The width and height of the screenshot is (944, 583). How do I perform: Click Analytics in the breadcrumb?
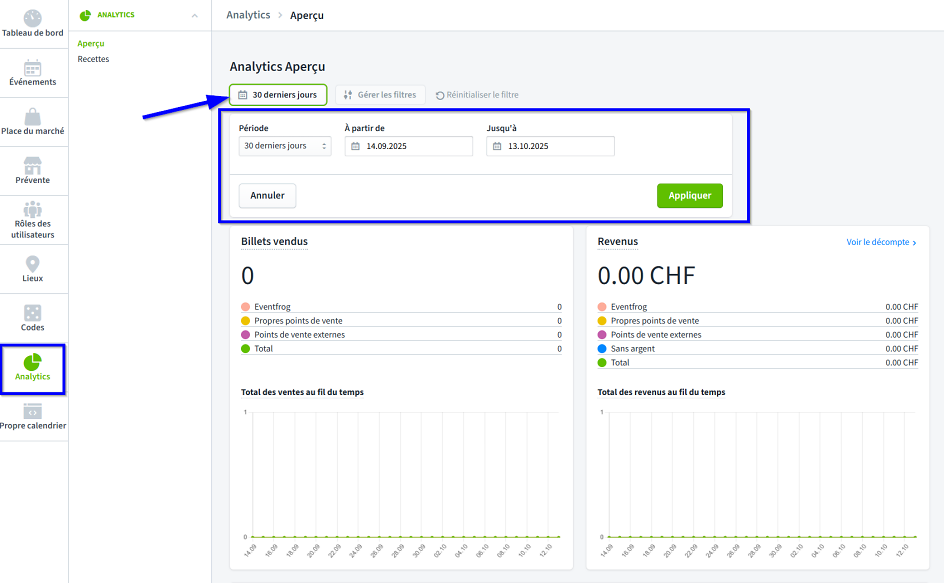point(248,15)
